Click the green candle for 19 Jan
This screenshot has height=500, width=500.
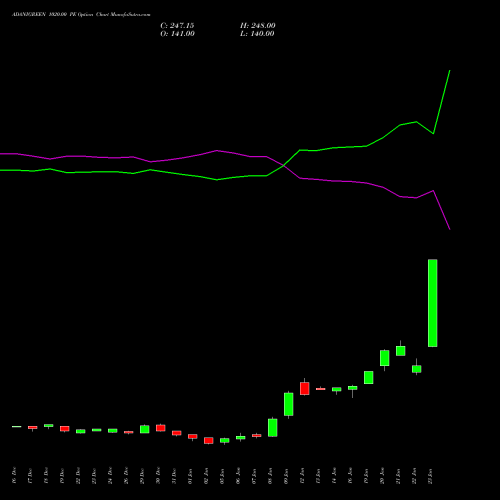pyautogui.click(x=369, y=377)
